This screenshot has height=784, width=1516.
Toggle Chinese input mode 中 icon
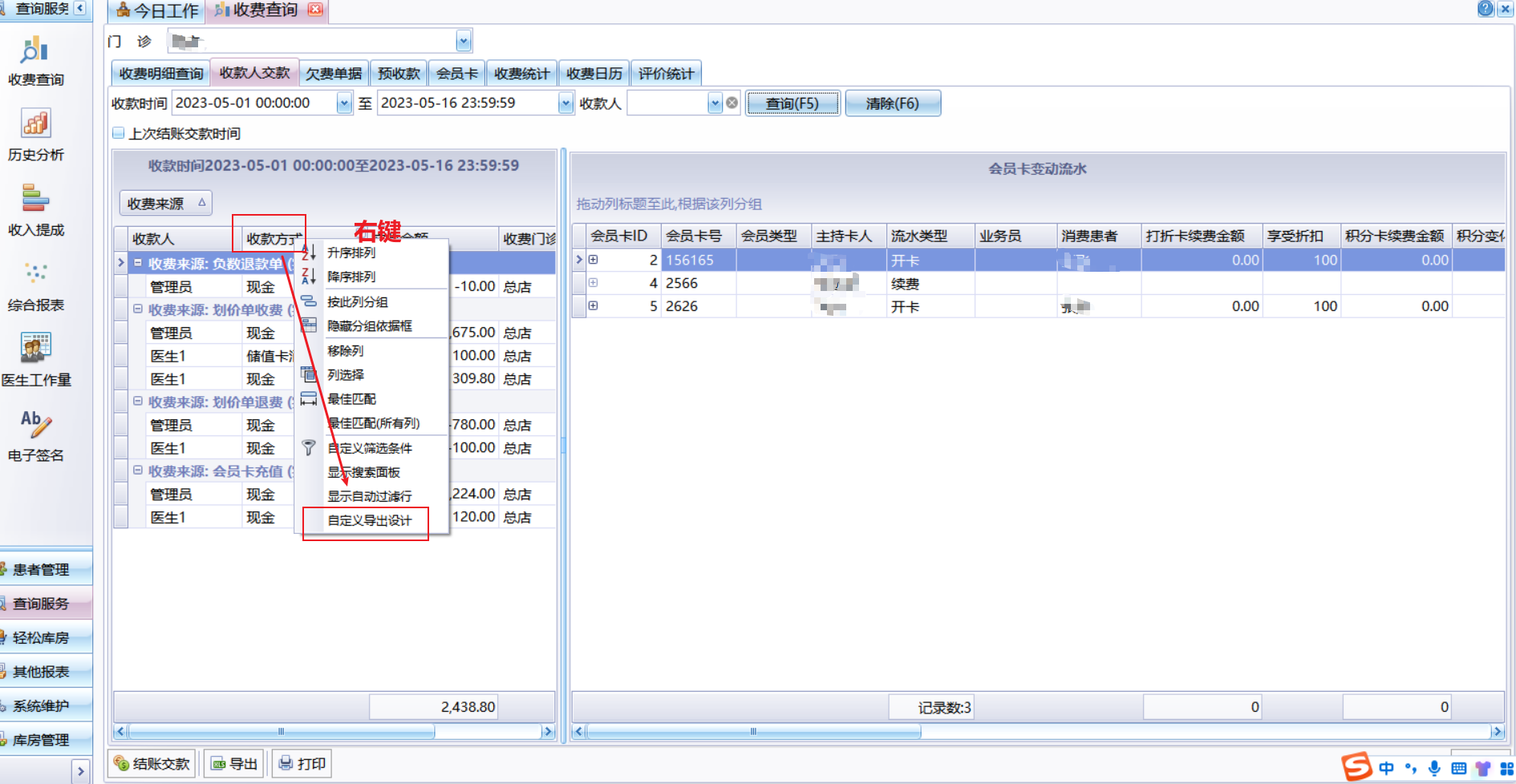pyautogui.click(x=1386, y=768)
